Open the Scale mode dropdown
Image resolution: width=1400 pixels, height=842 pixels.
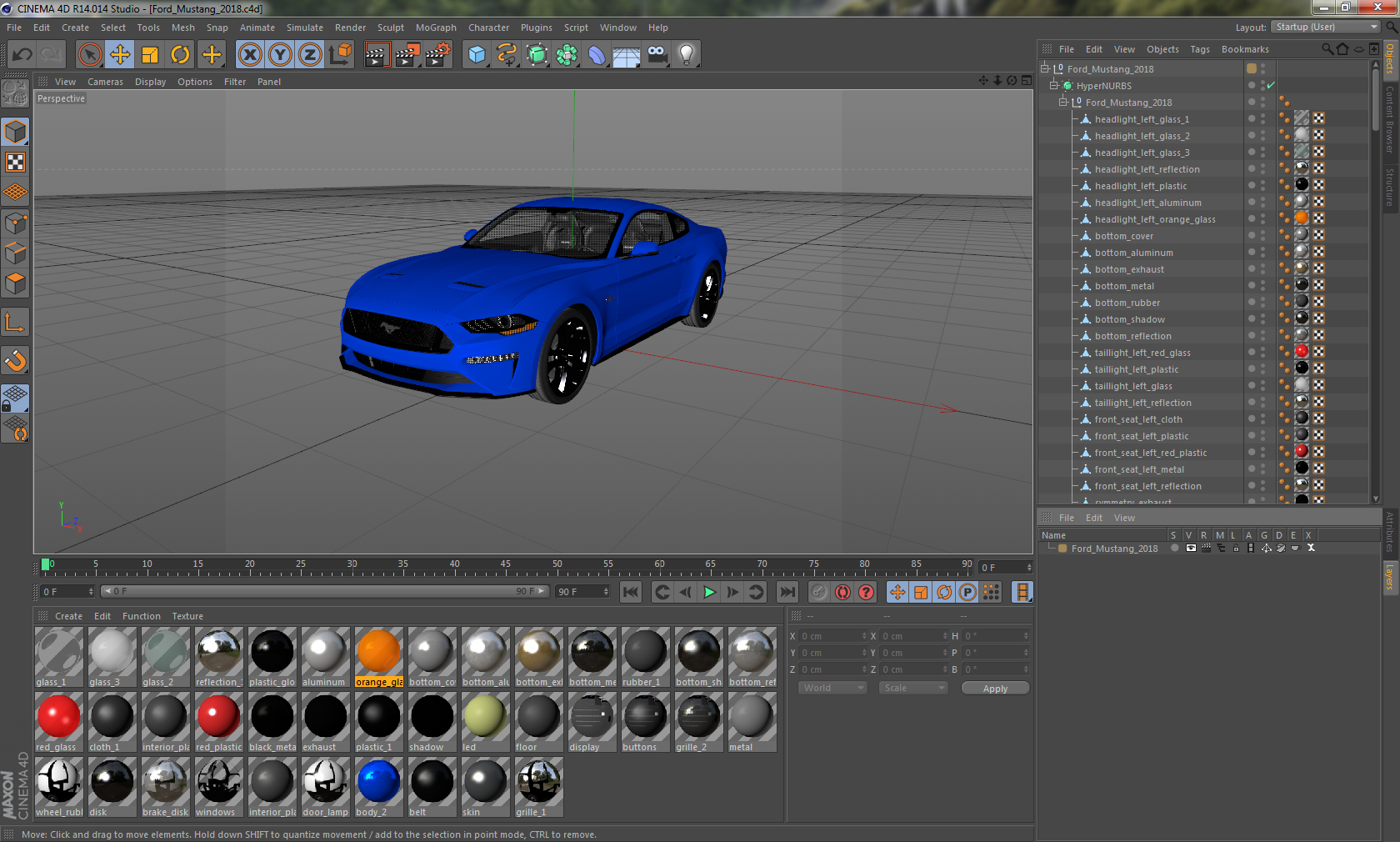click(913, 688)
